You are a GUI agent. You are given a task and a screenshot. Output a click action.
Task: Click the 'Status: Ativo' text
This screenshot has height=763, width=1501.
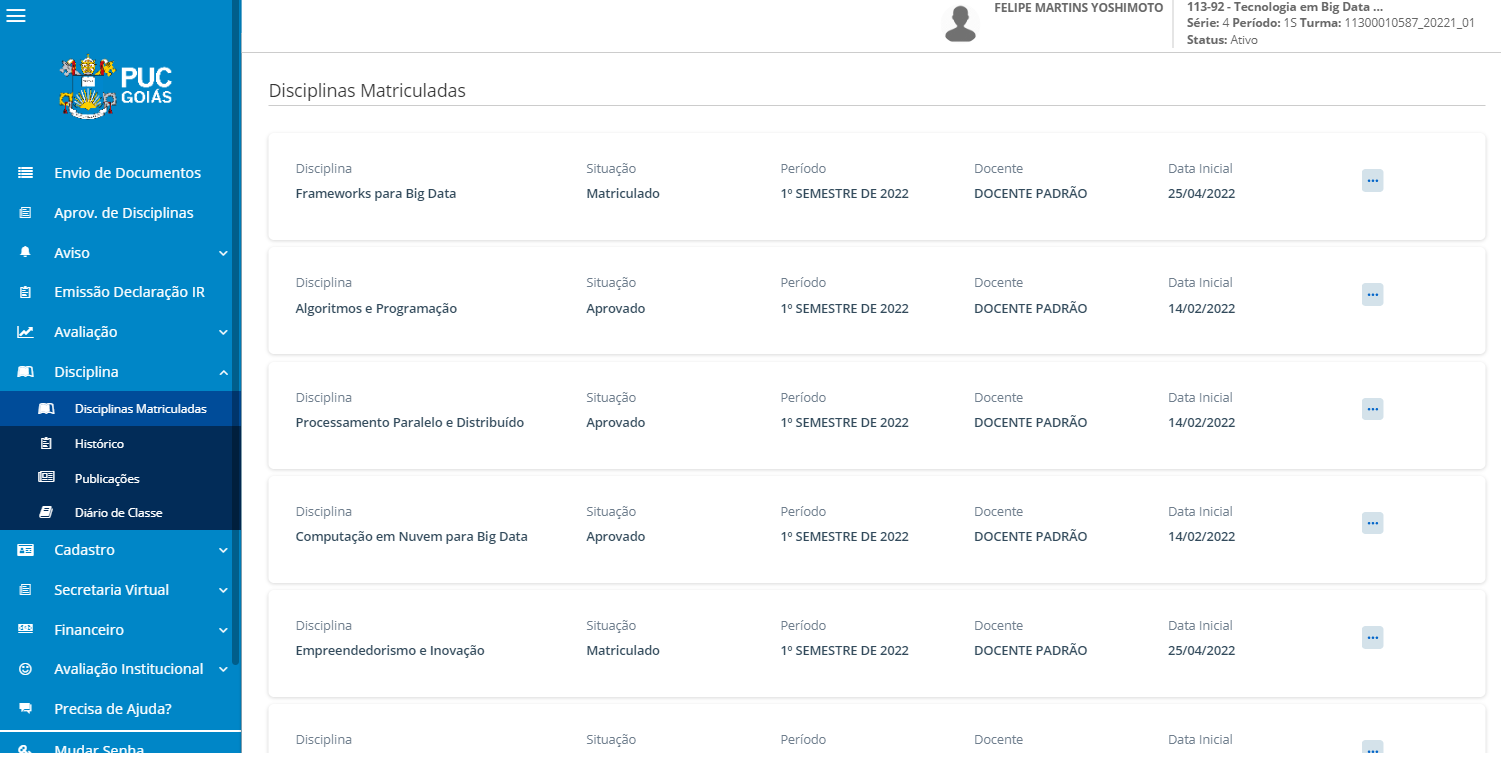(1222, 40)
